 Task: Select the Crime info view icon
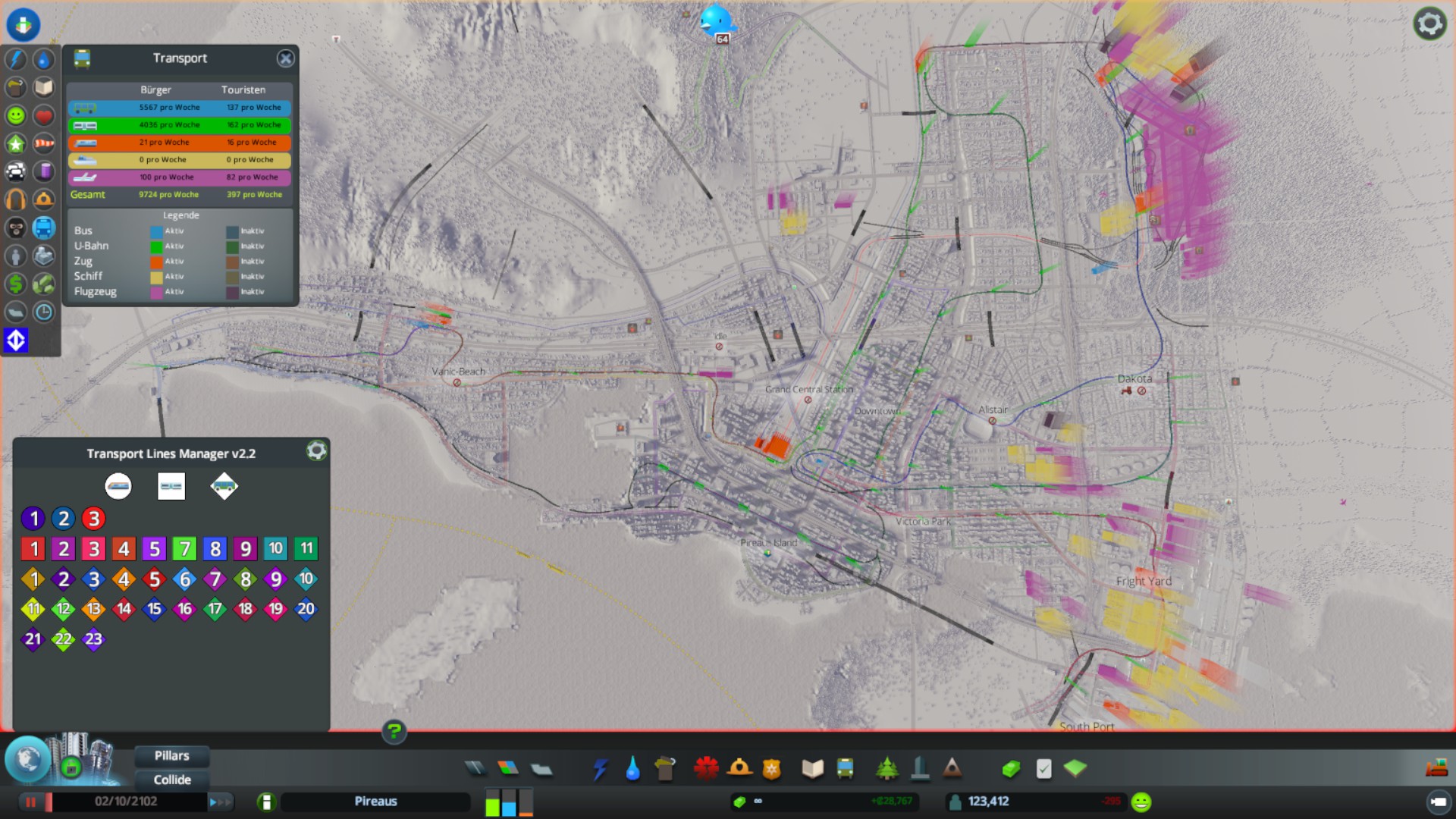[16, 227]
